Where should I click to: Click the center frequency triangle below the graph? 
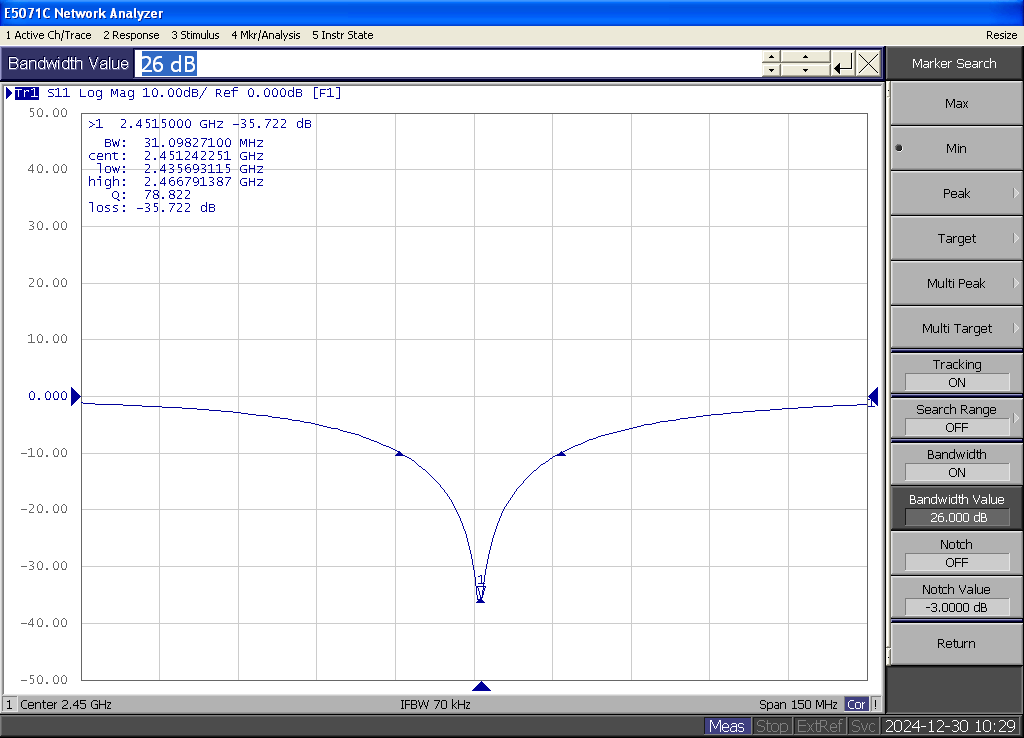point(481,687)
